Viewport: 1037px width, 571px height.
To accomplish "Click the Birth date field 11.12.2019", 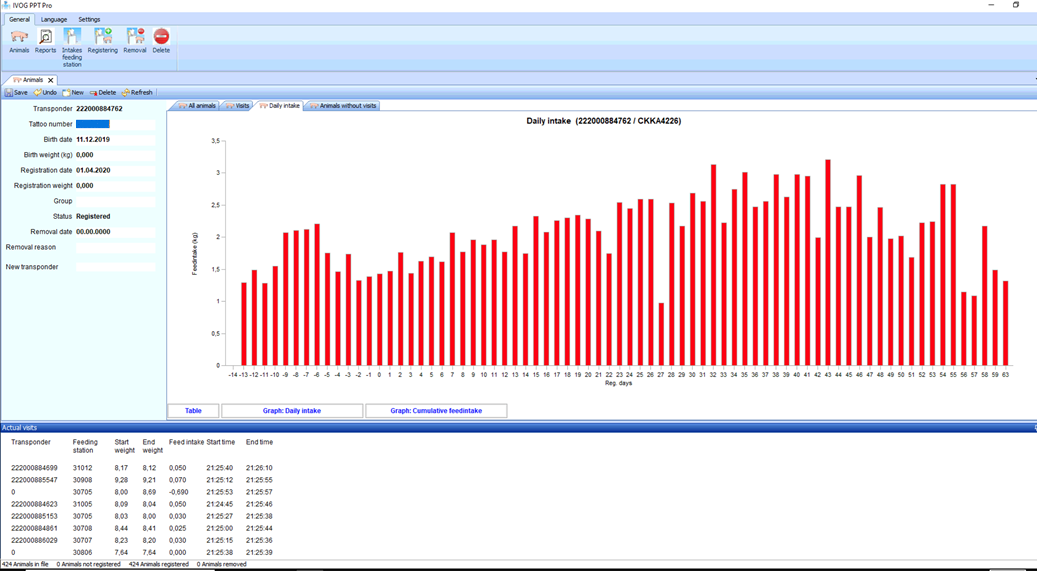I will point(115,140).
